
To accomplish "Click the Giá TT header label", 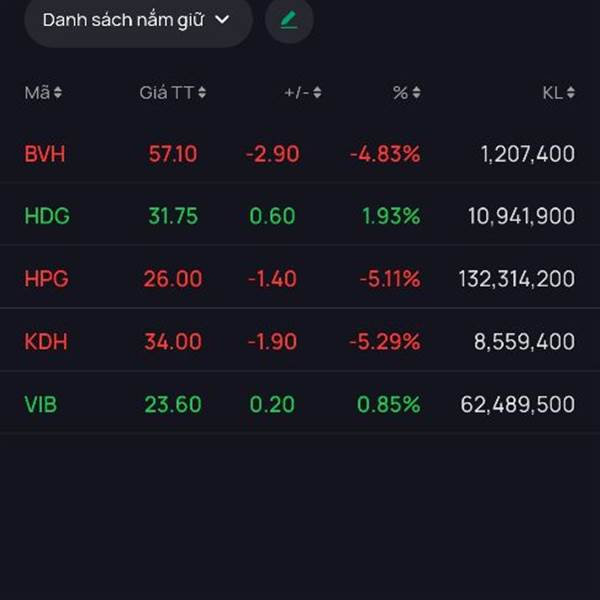I will (x=166, y=93).
